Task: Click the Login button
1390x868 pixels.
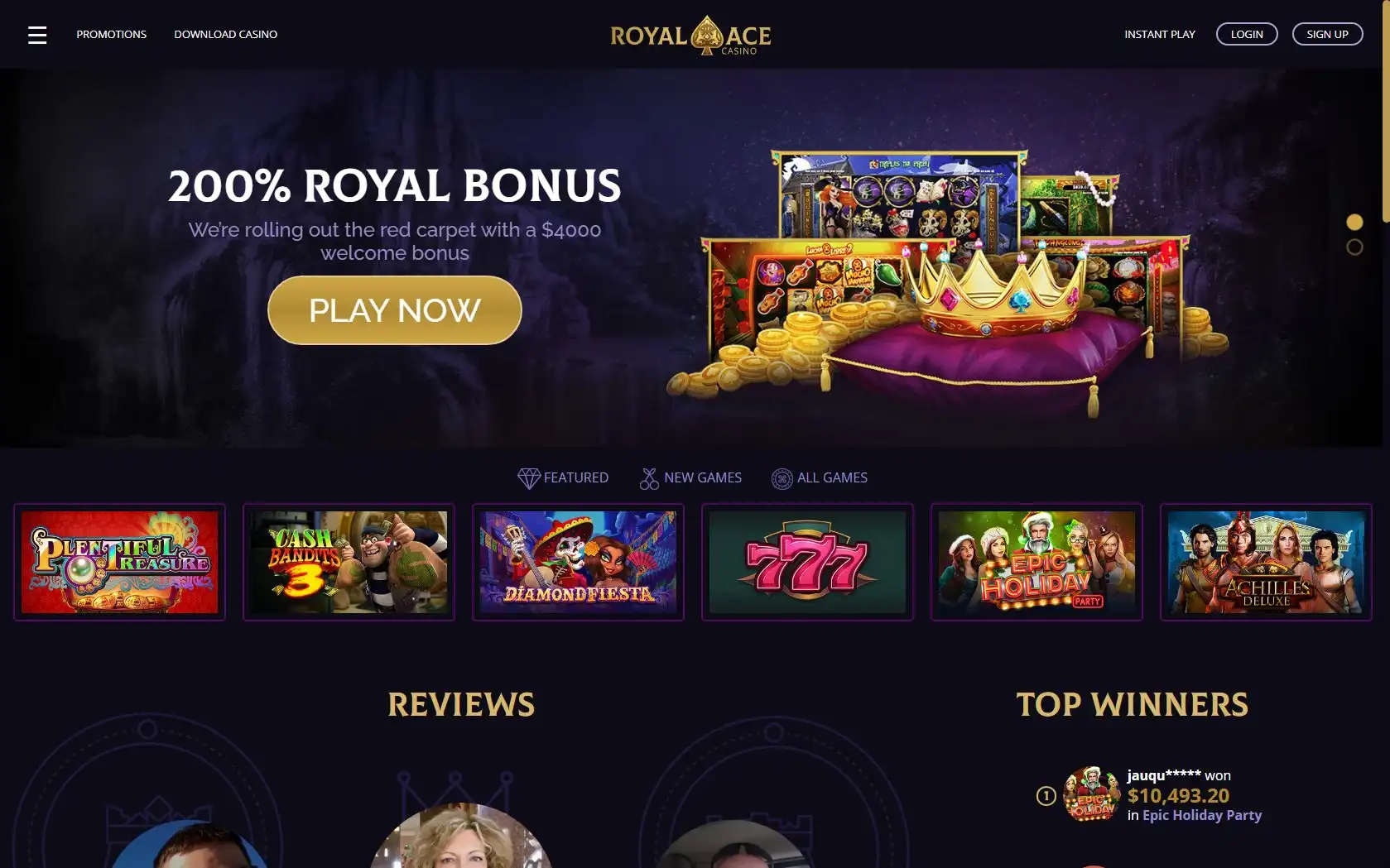Action: click(x=1247, y=34)
